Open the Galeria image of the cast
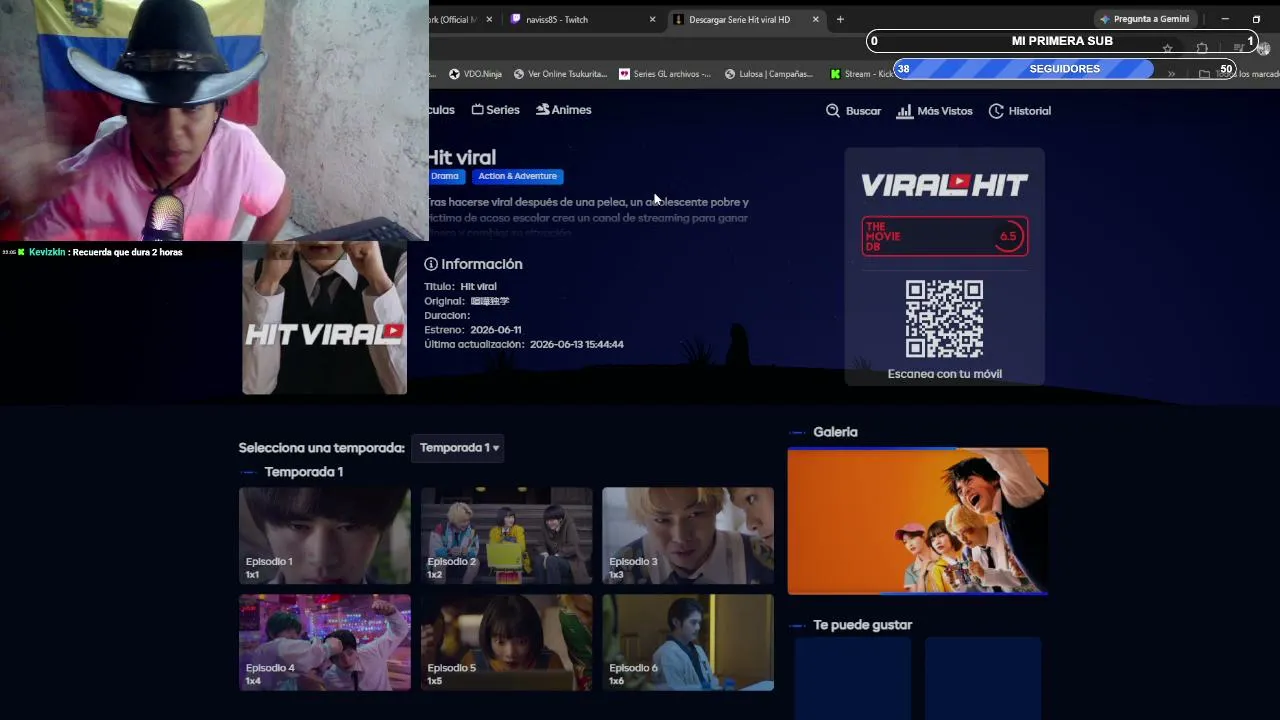The height and width of the screenshot is (720, 1280). point(918,521)
